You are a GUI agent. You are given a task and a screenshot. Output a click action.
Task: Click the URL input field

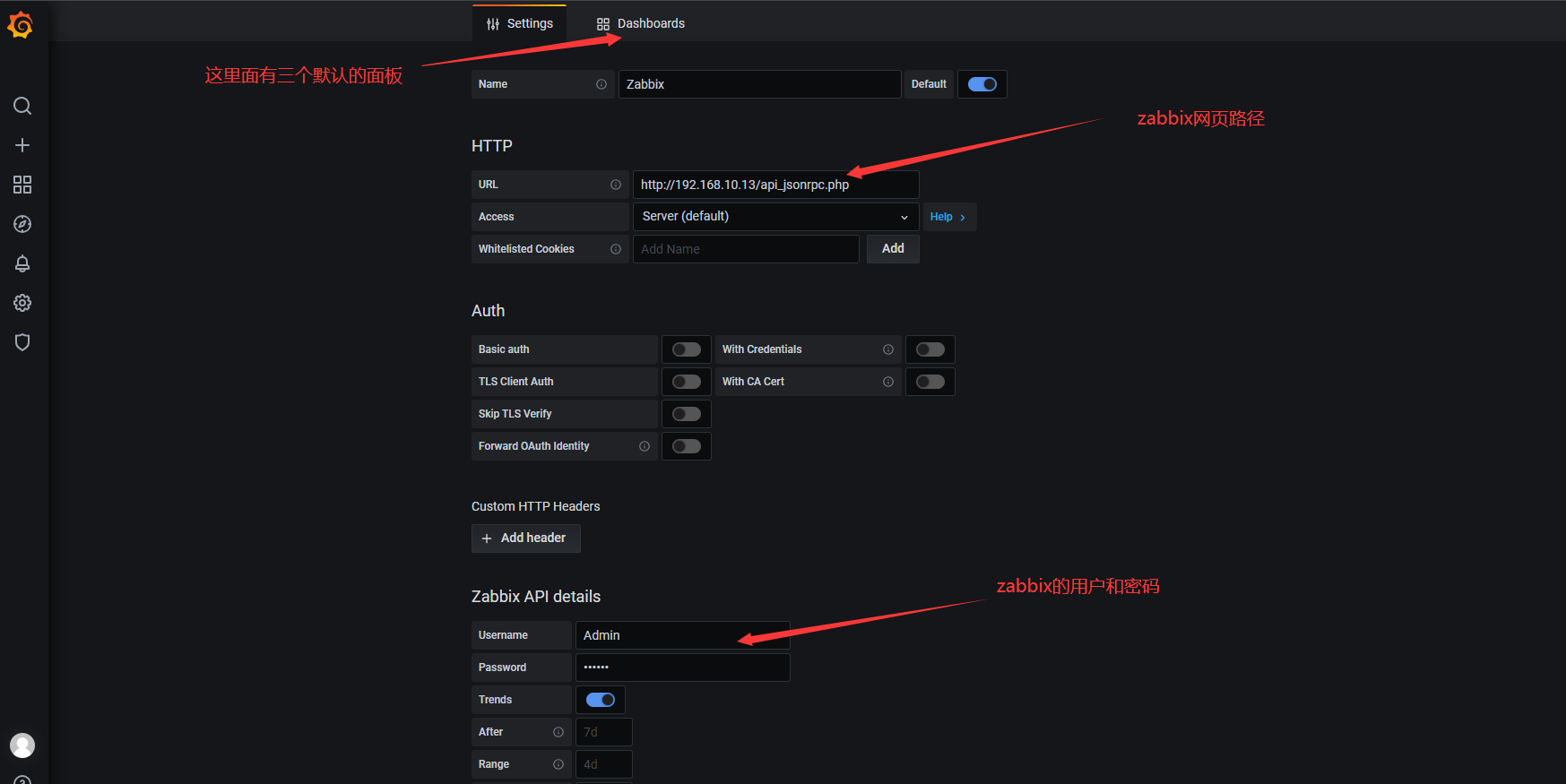pos(774,185)
